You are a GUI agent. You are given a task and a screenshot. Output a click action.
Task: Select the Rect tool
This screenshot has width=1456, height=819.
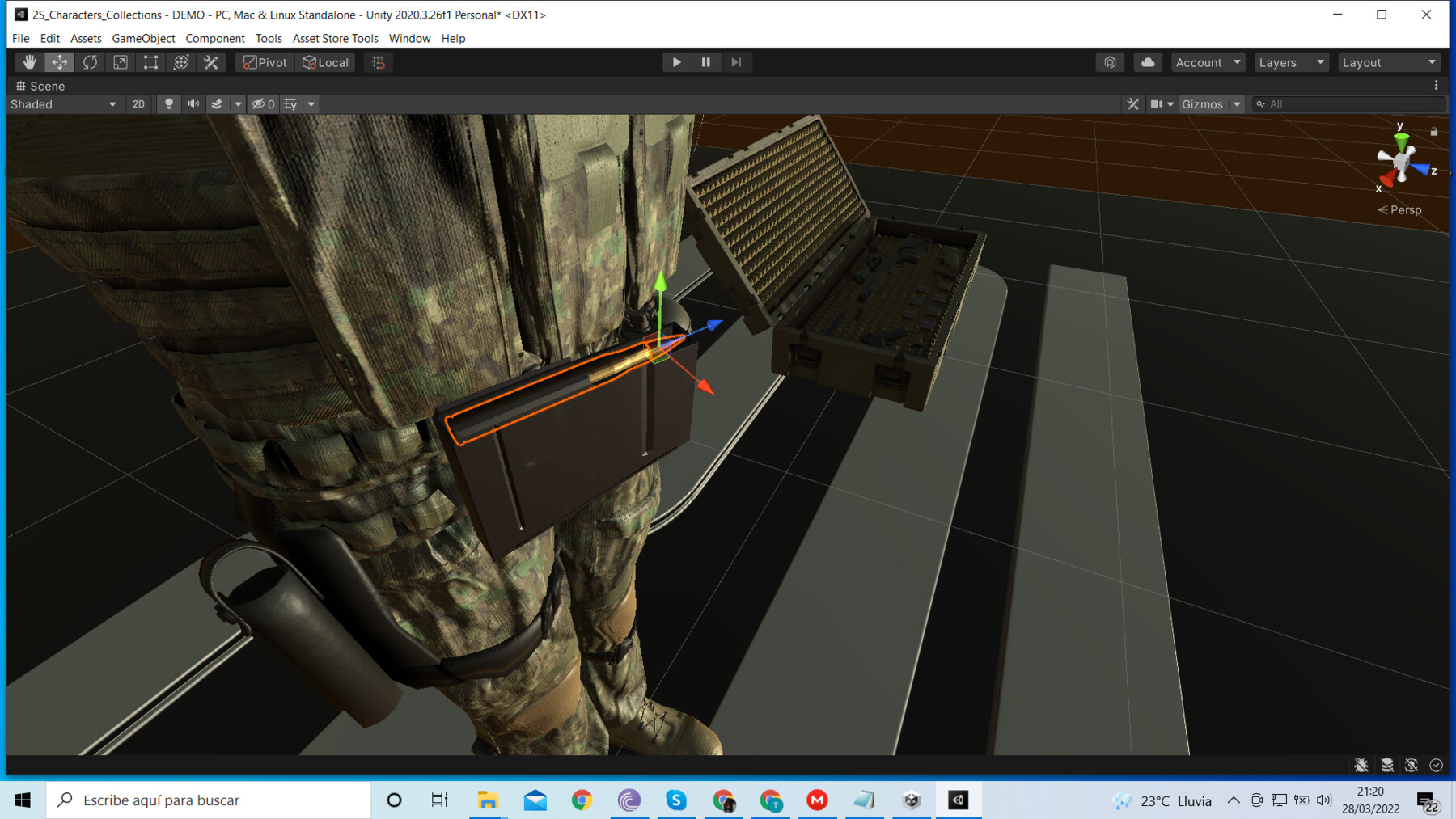coord(150,62)
